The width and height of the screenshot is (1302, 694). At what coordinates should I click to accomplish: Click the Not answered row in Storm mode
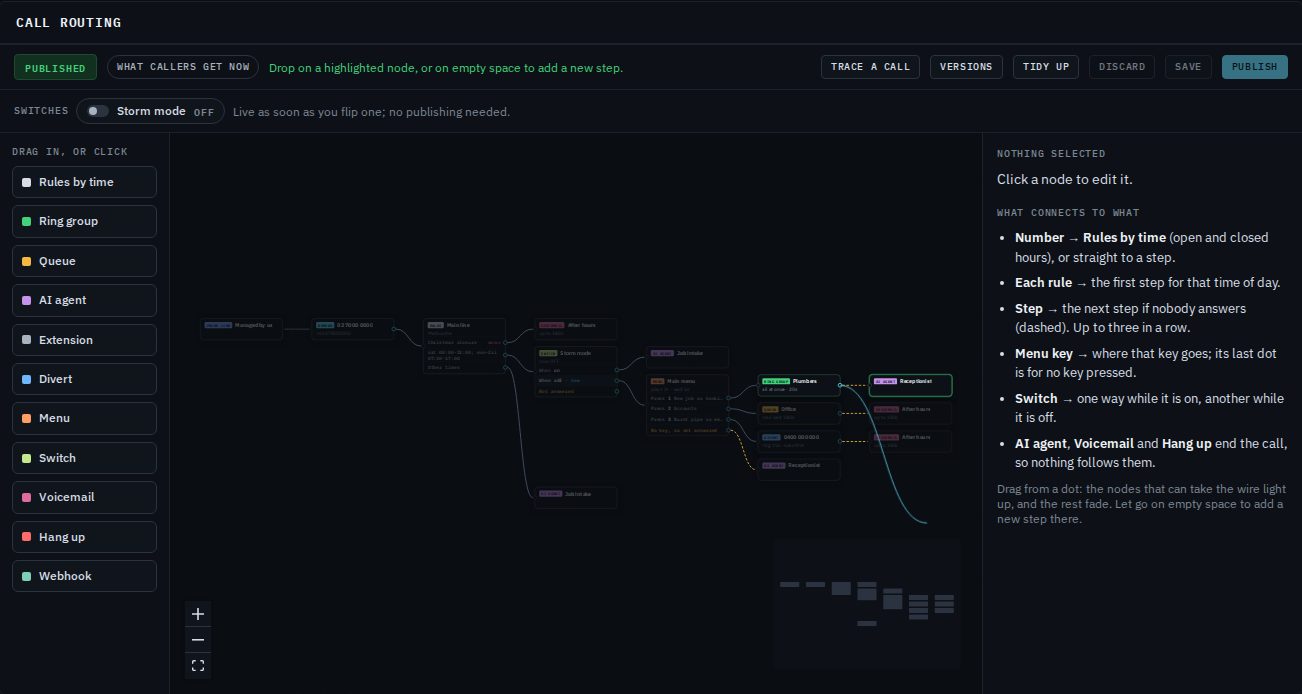576,391
